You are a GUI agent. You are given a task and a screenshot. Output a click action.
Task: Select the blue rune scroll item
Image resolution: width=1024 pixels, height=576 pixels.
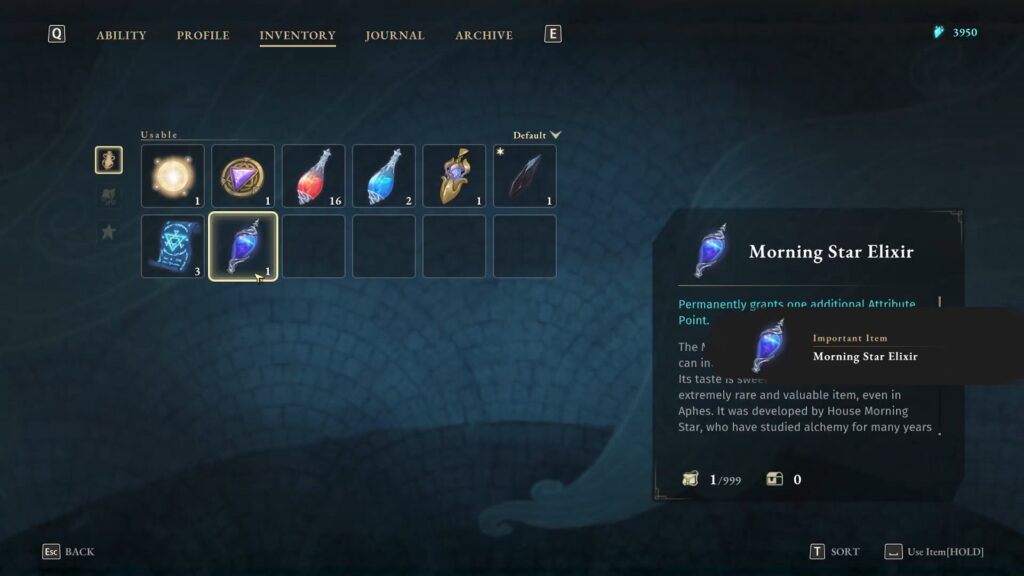172,246
